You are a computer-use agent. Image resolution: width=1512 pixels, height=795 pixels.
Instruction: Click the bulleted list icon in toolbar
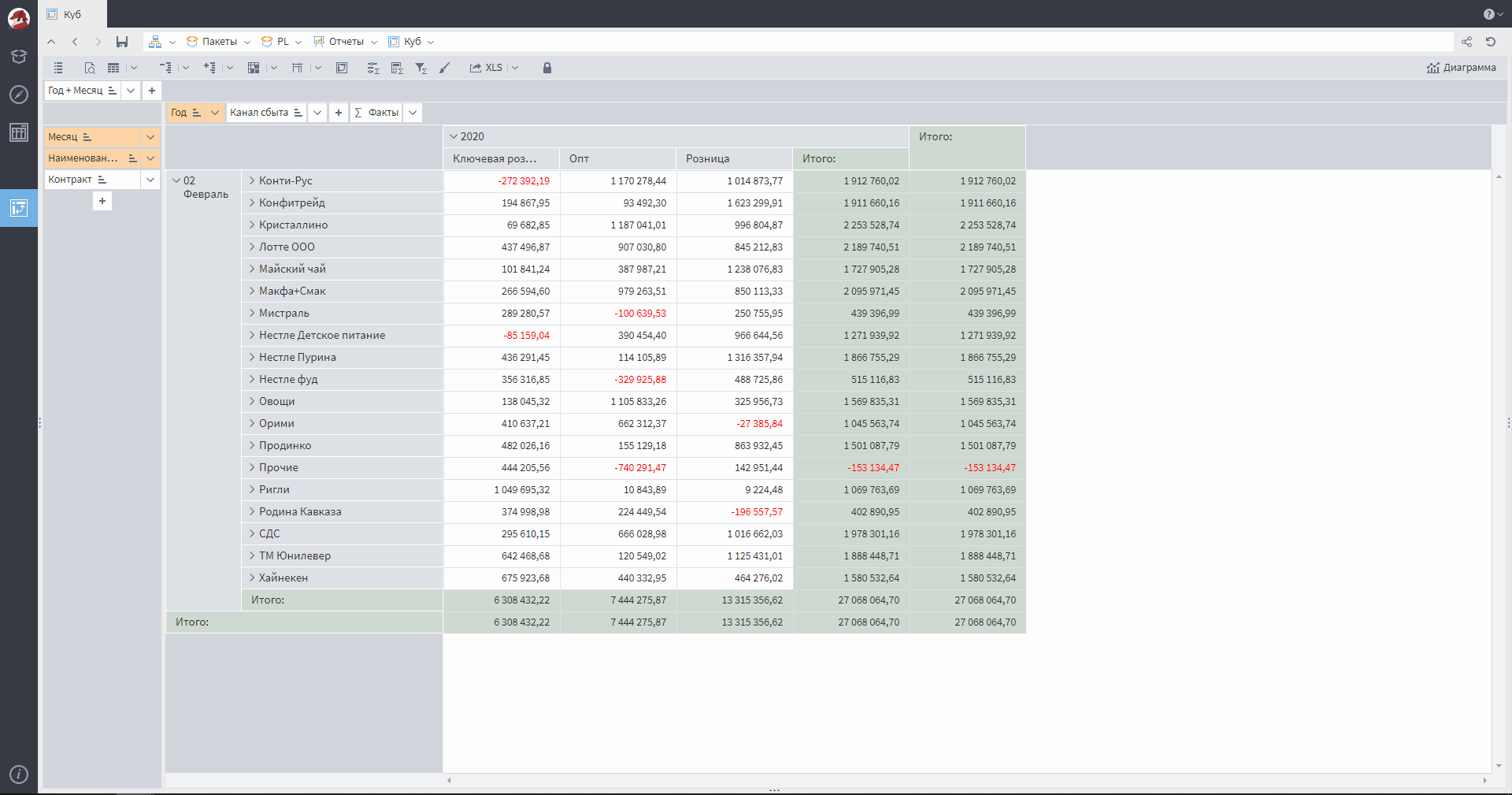(58, 68)
